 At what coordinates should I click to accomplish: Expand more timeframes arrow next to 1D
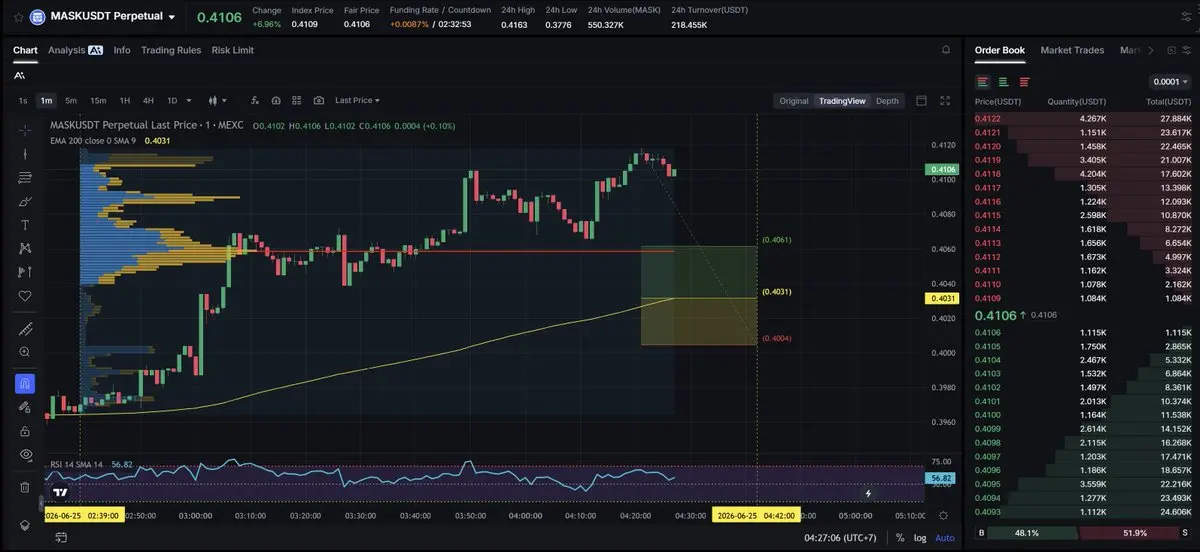[x=188, y=101]
